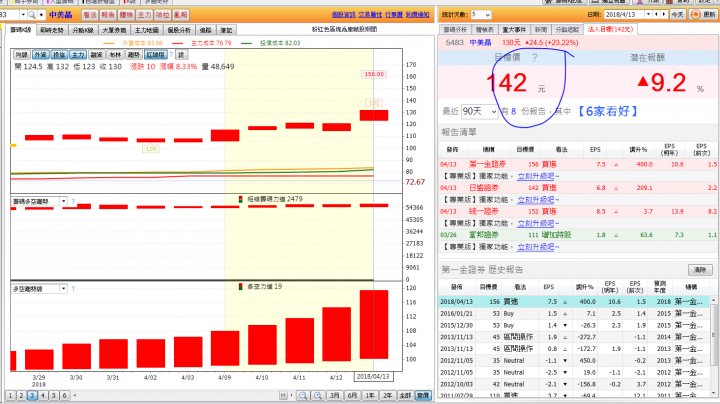Image resolution: width=720 pixels, height=404 pixels.
Task: Click the previous date arrow
Action: (x=656, y=15)
